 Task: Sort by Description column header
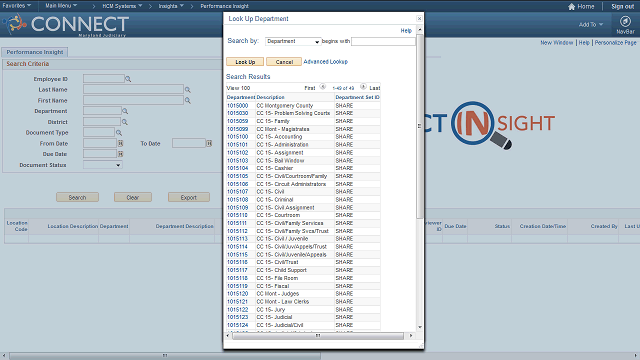point(270,97)
